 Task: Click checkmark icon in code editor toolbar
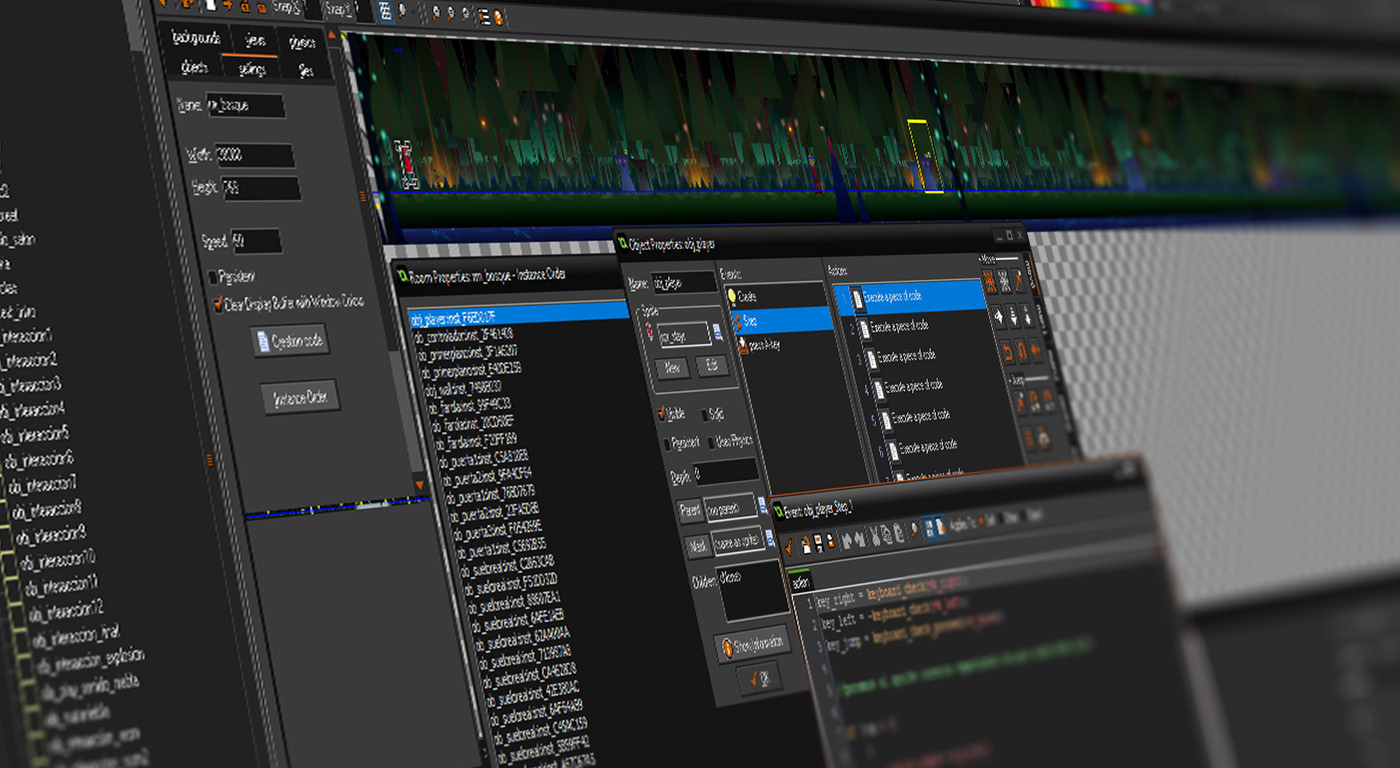pyautogui.click(x=789, y=547)
